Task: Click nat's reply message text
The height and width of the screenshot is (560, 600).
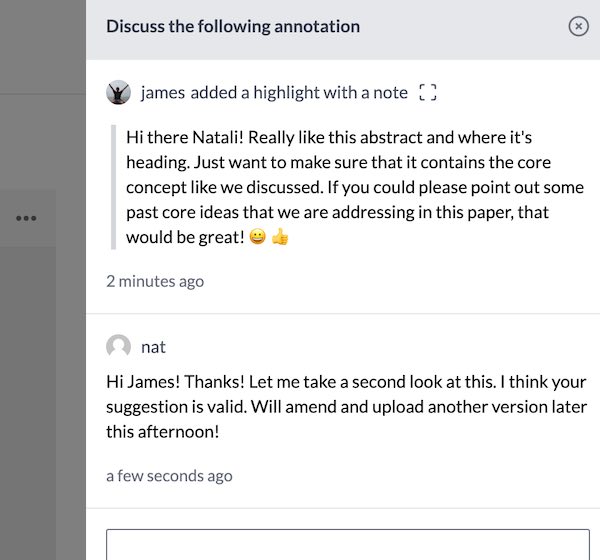Action: [346, 407]
